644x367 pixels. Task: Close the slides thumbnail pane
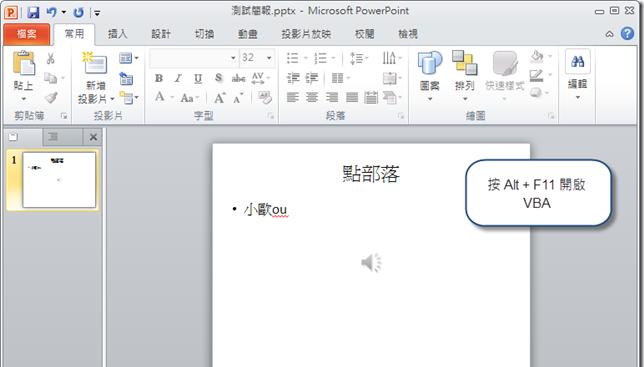pos(93,137)
